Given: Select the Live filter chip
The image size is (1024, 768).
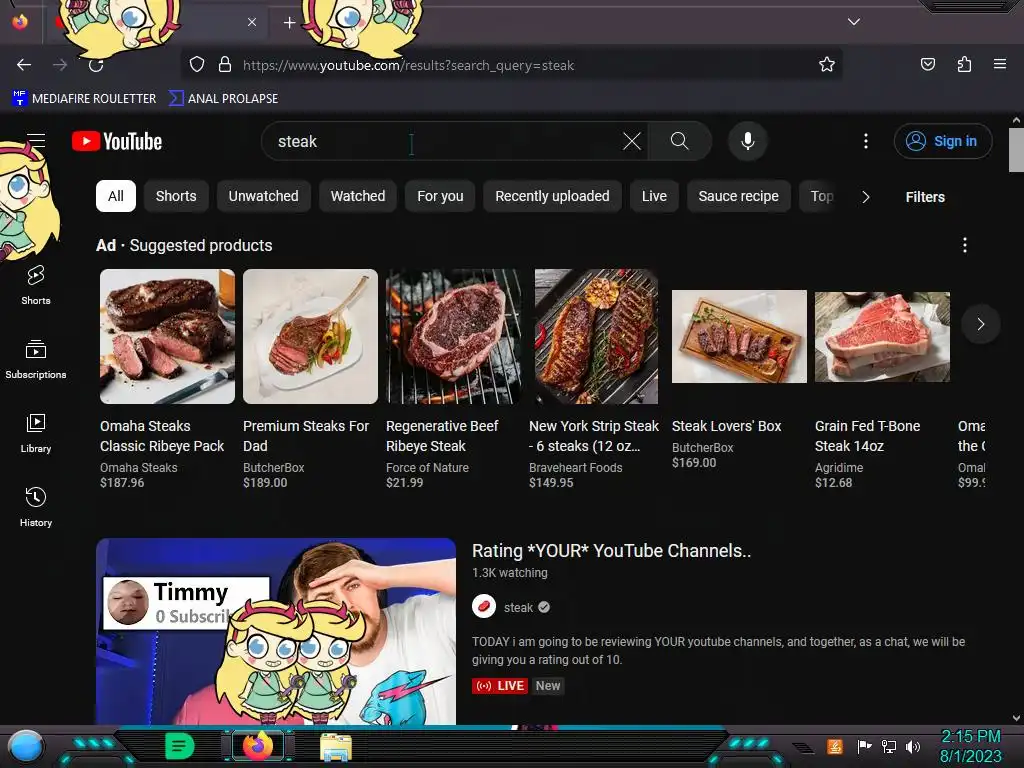Looking at the screenshot, I should (x=654, y=196).
